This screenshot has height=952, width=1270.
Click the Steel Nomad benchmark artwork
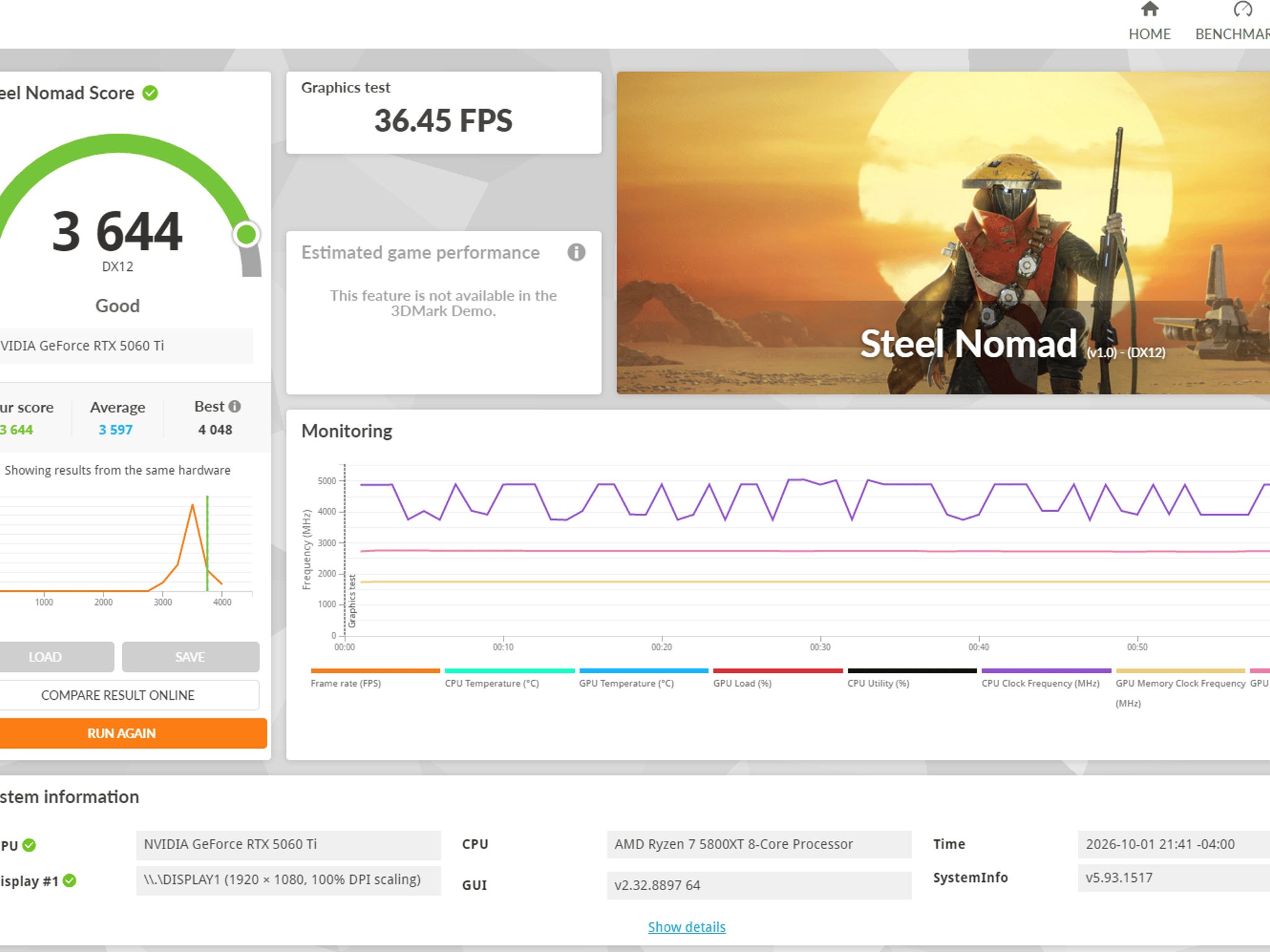tap(943, 233)
